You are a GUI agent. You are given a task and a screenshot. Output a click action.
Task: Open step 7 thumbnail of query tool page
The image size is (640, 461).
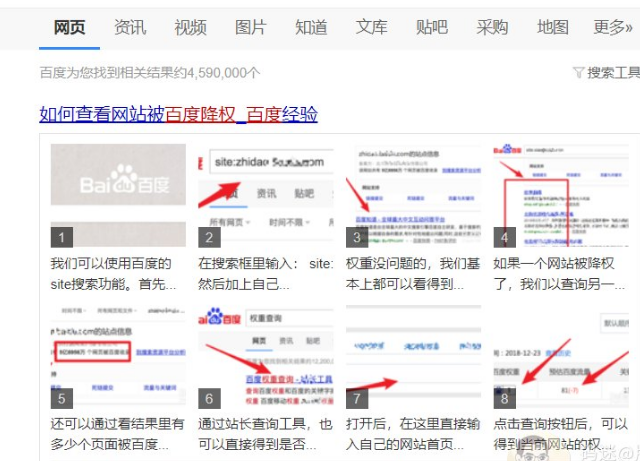[x=413, y=356]
